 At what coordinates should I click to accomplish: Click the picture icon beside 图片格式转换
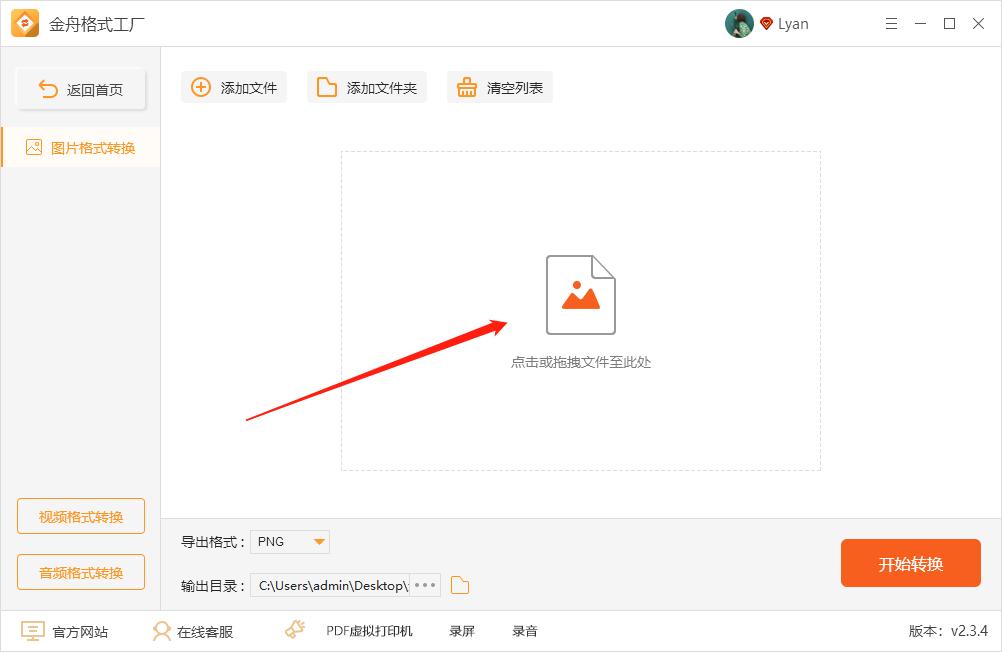tap(32, 146)
